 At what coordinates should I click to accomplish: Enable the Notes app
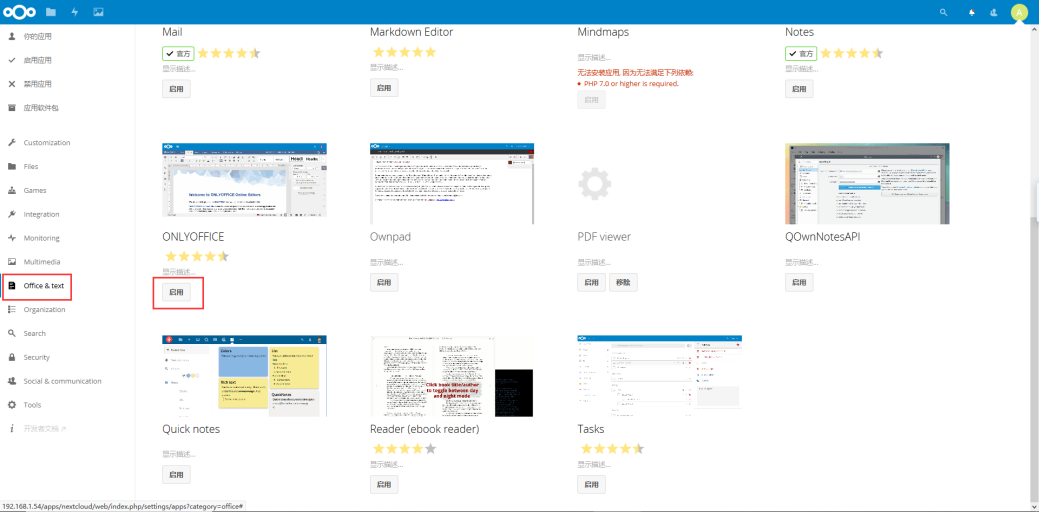coord(799,89)
